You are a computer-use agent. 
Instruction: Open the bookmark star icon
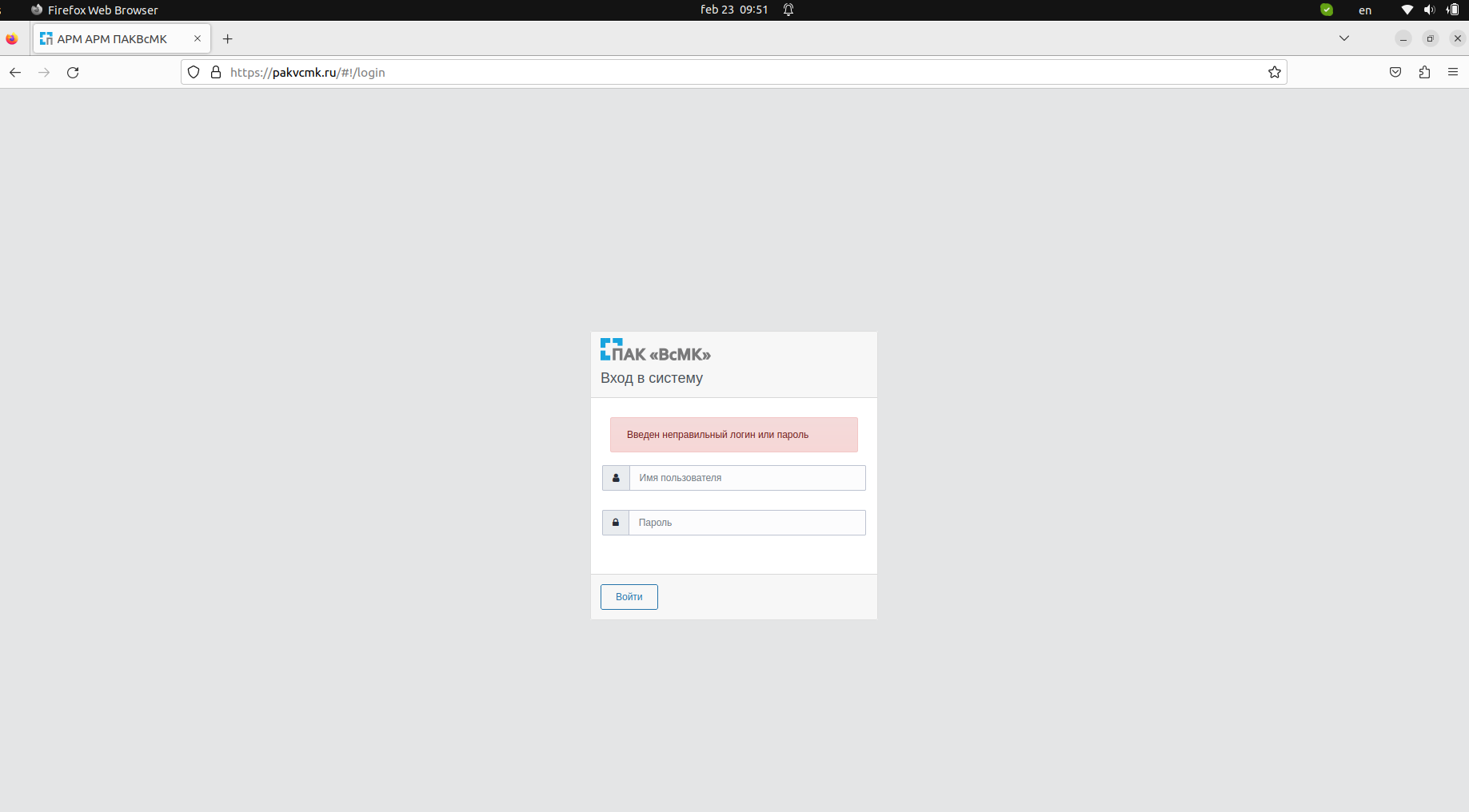[x=1274, y=72]
